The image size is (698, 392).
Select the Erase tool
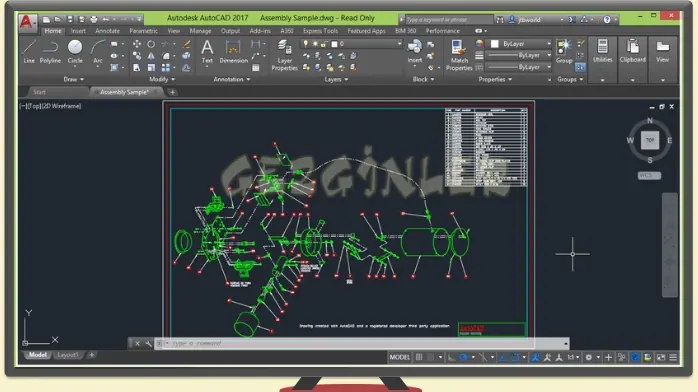click(x=187, y=44)
